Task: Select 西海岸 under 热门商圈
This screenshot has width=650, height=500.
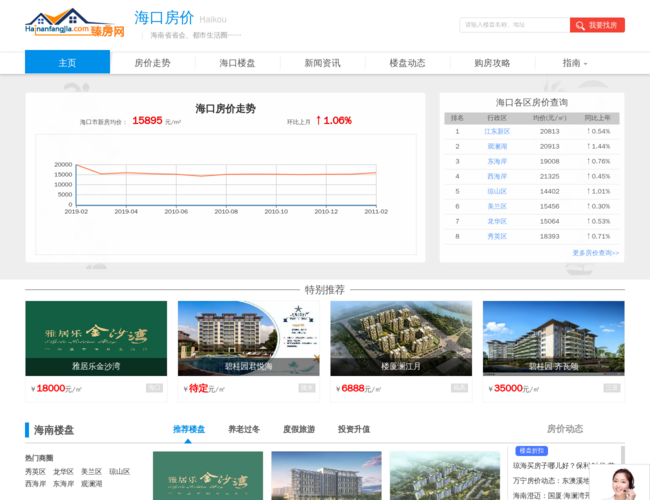Action: [x=35, y=484]
